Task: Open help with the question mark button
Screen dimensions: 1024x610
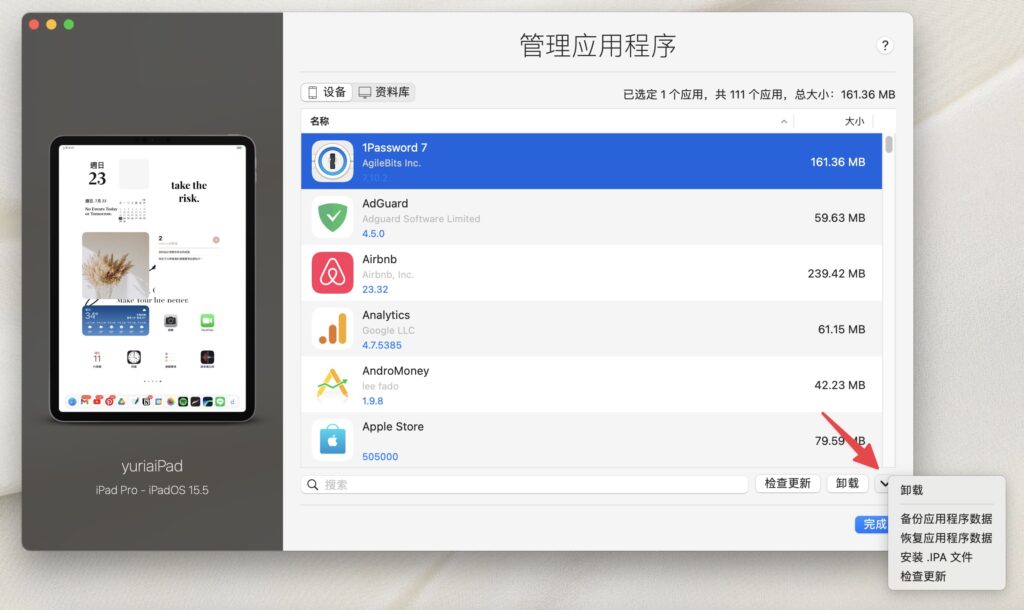Action: click(x=885, y=45)
